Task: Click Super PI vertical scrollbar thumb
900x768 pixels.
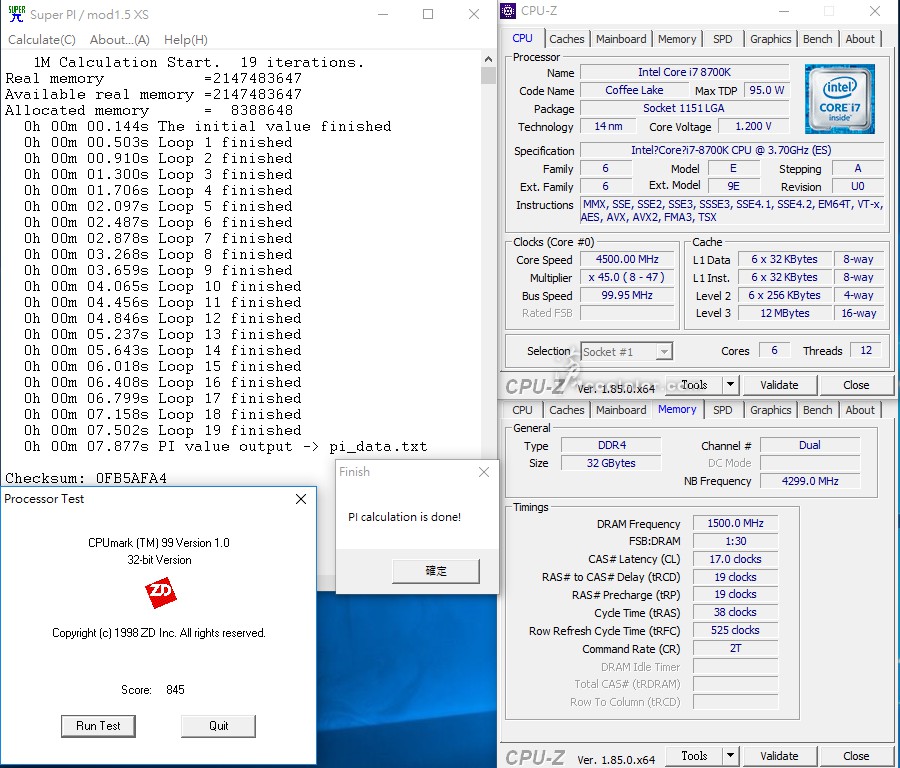Action: [488, 75]
